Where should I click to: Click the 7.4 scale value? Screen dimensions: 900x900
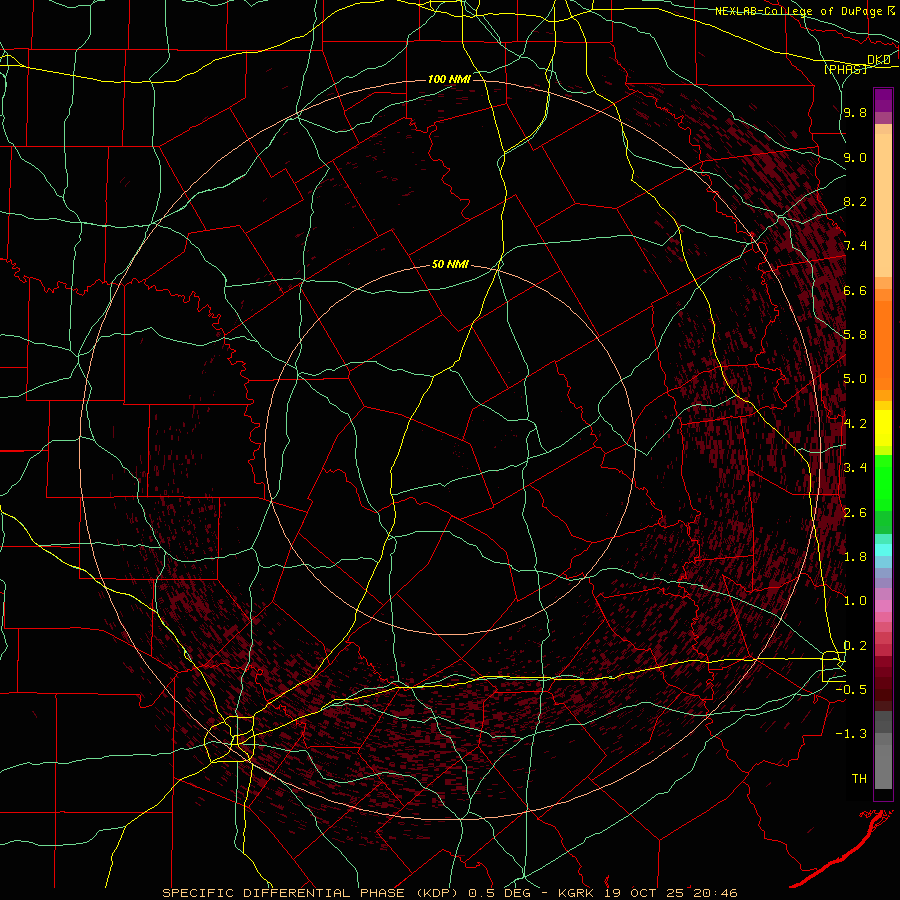[855, 246]
